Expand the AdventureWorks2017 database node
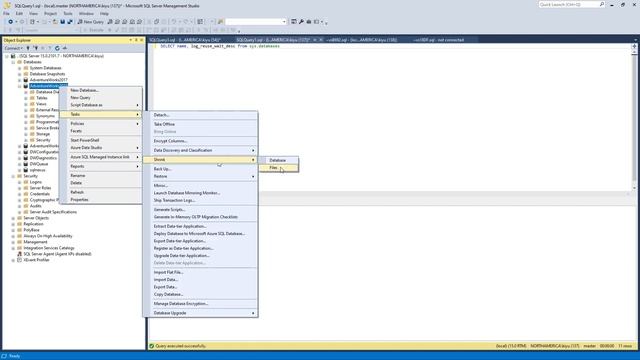 [20, 80]
